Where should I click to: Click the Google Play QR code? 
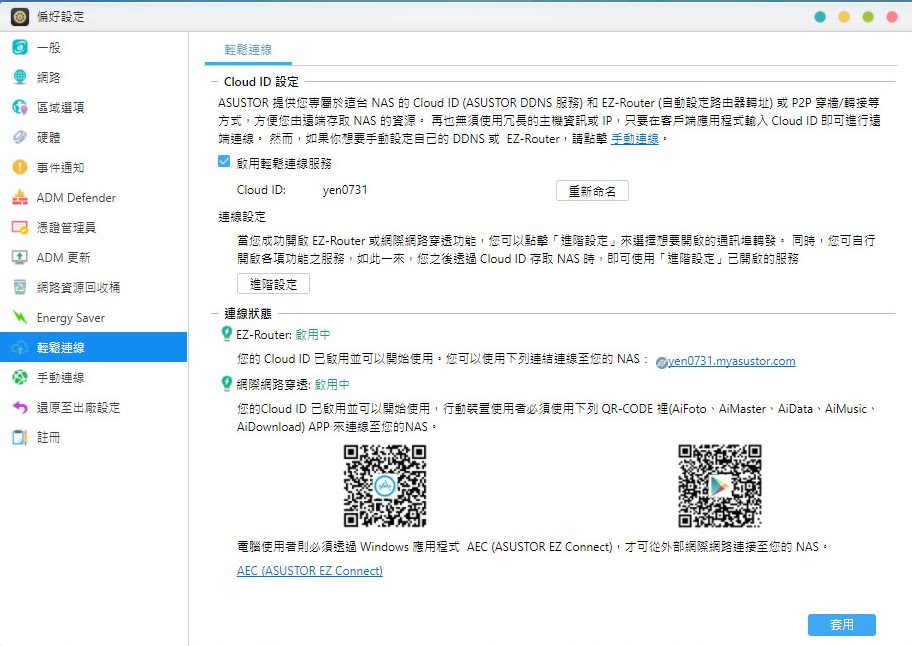coord(719,486)
